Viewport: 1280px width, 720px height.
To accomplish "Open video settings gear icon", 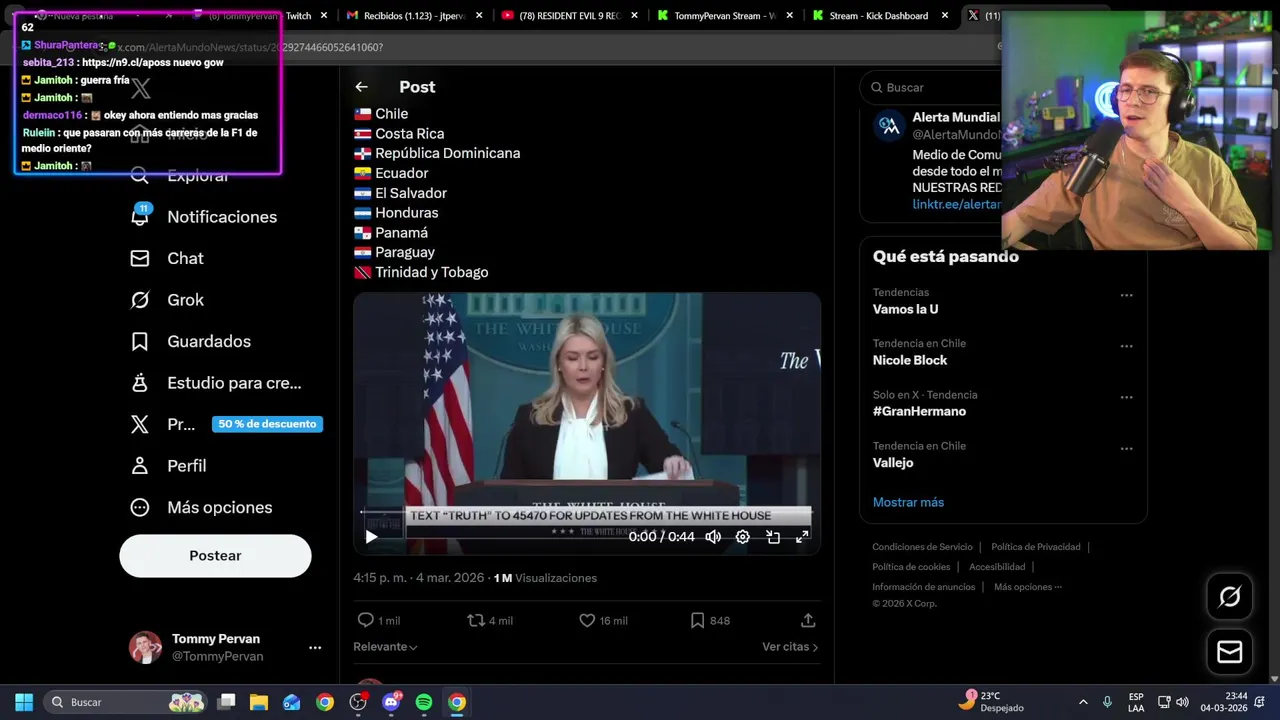I will (x=743, y=537).
